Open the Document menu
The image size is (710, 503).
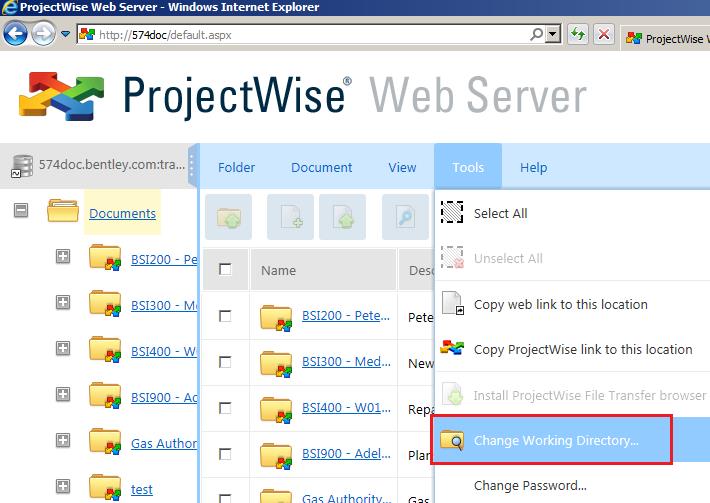[x=321, y=168]
